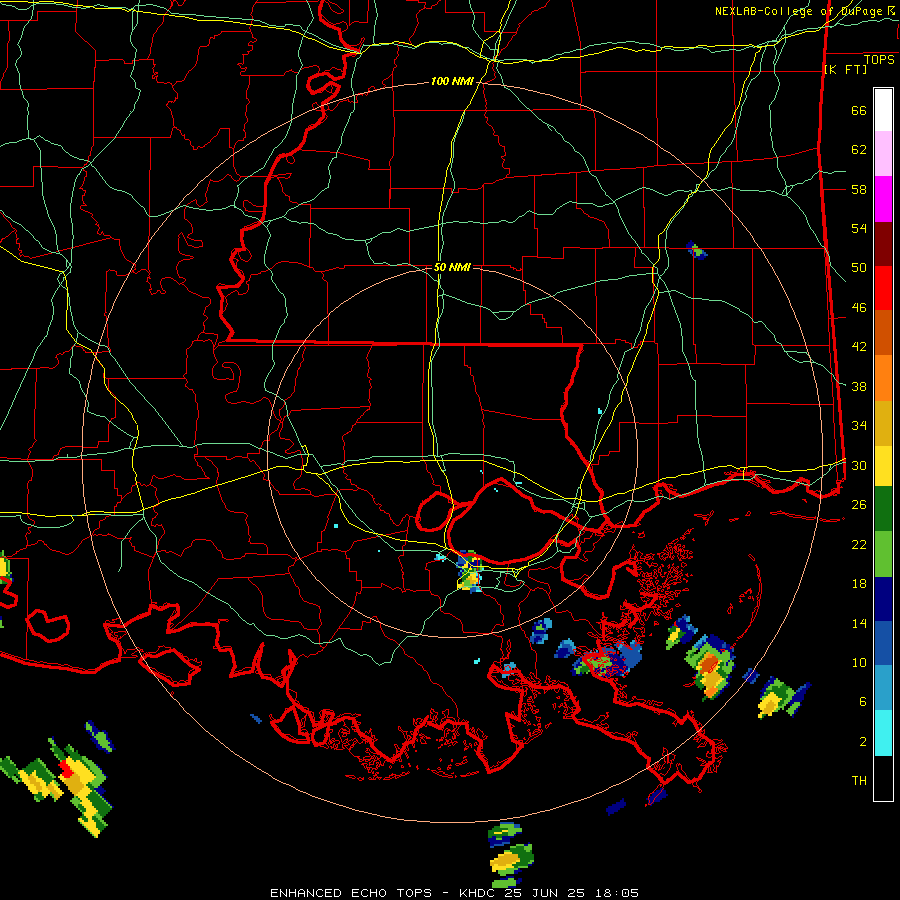Select the black TH threshold legend segment
Viewport: 900px width, 900px height.
883,778
